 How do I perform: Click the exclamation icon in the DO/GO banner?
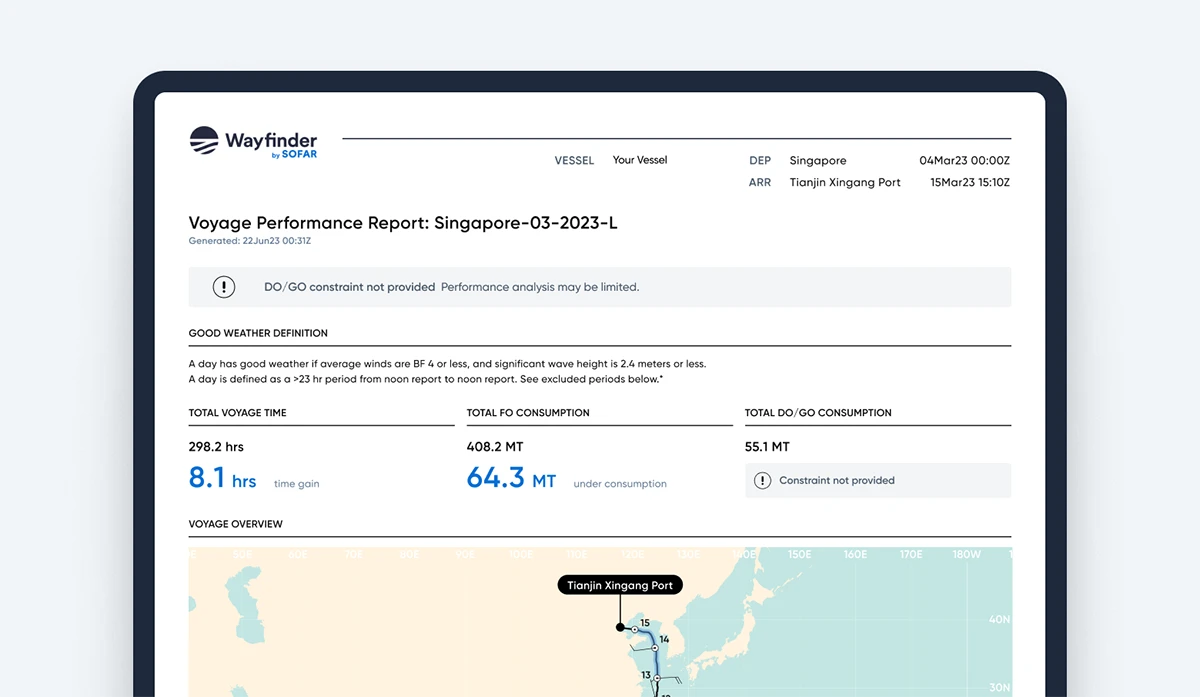(x=224, y=287)
